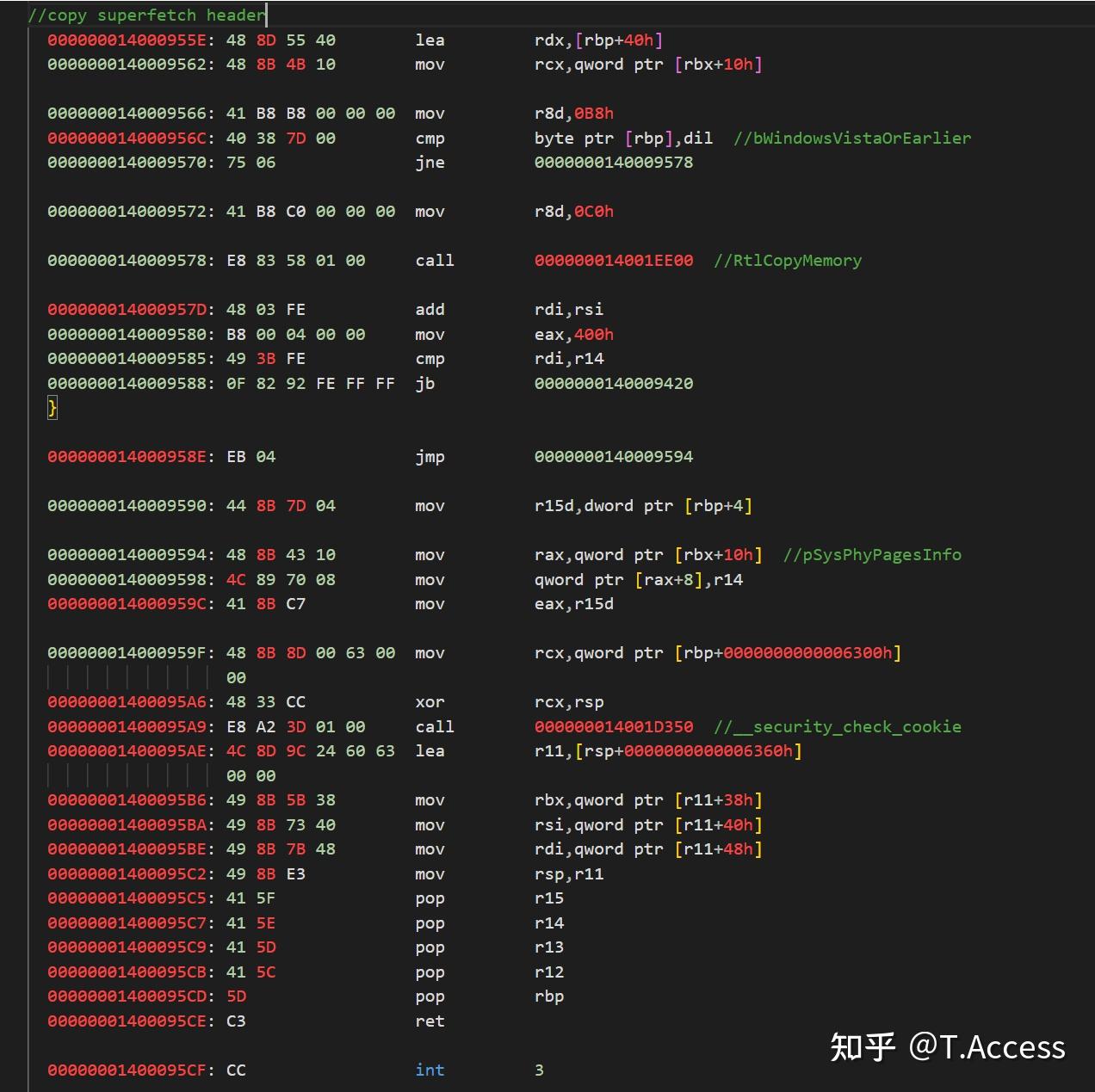The image size is (1095, 1092).
Task: Click the "xor" instruction mnemonic
Action: [430, 702]
